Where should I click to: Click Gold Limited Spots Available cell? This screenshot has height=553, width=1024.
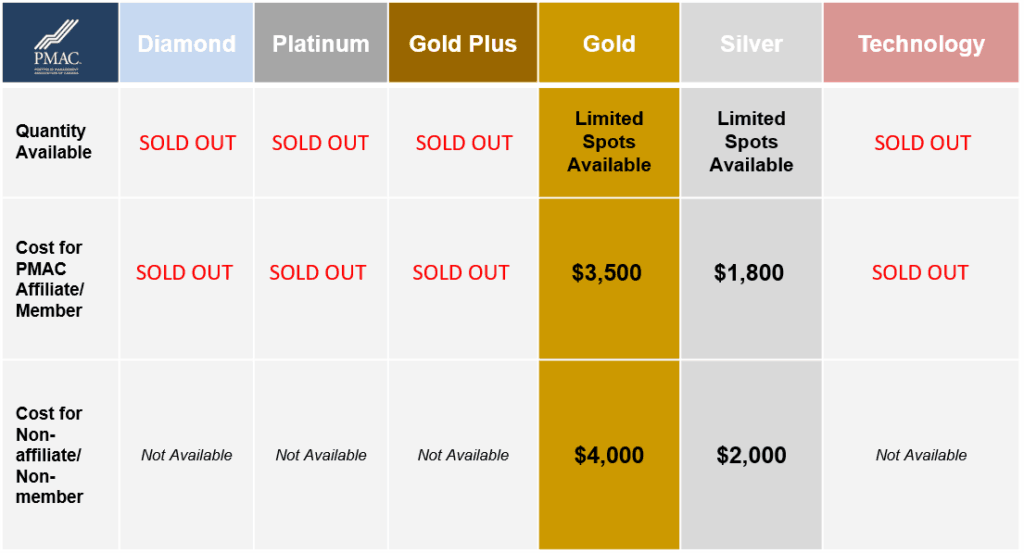coord(609,142)
